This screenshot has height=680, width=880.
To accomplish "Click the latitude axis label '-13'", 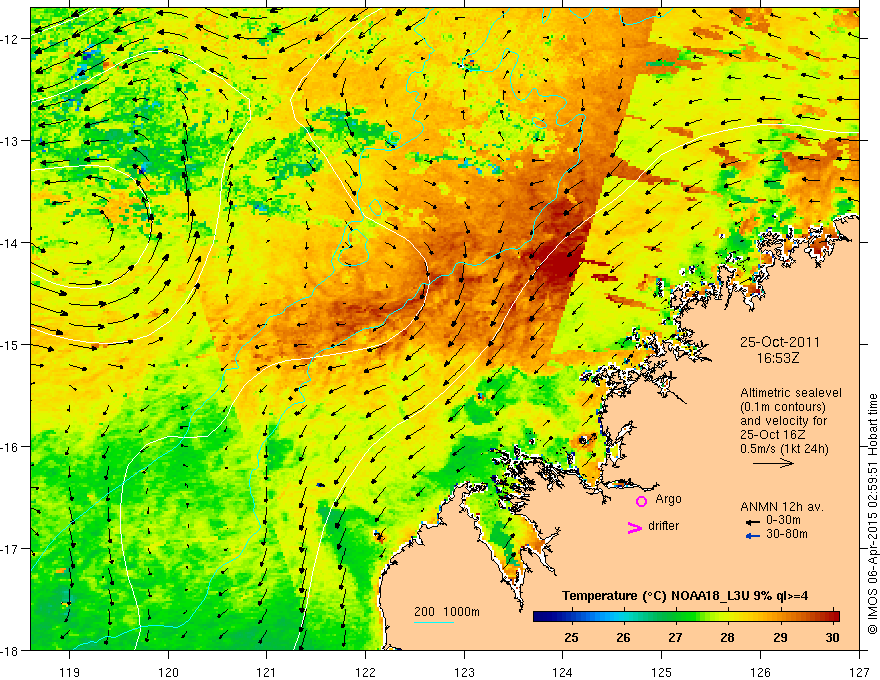I will click(x=11, y=141).
